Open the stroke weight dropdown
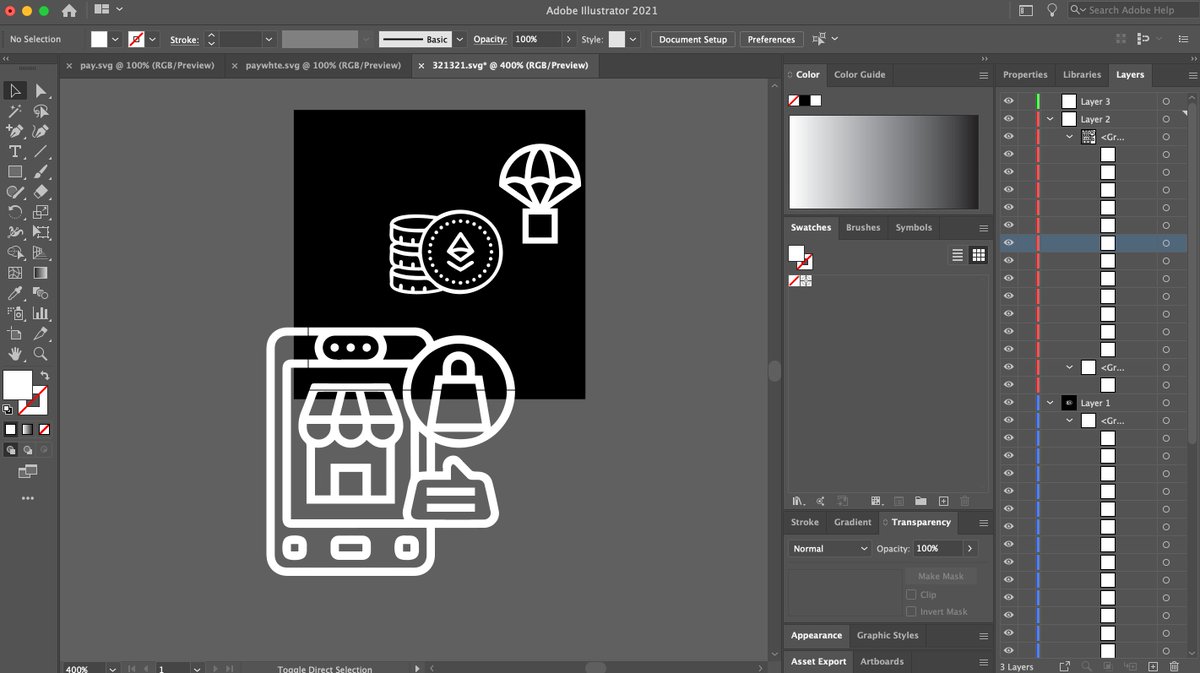The image size is (1200, 673). pos(269,39)
